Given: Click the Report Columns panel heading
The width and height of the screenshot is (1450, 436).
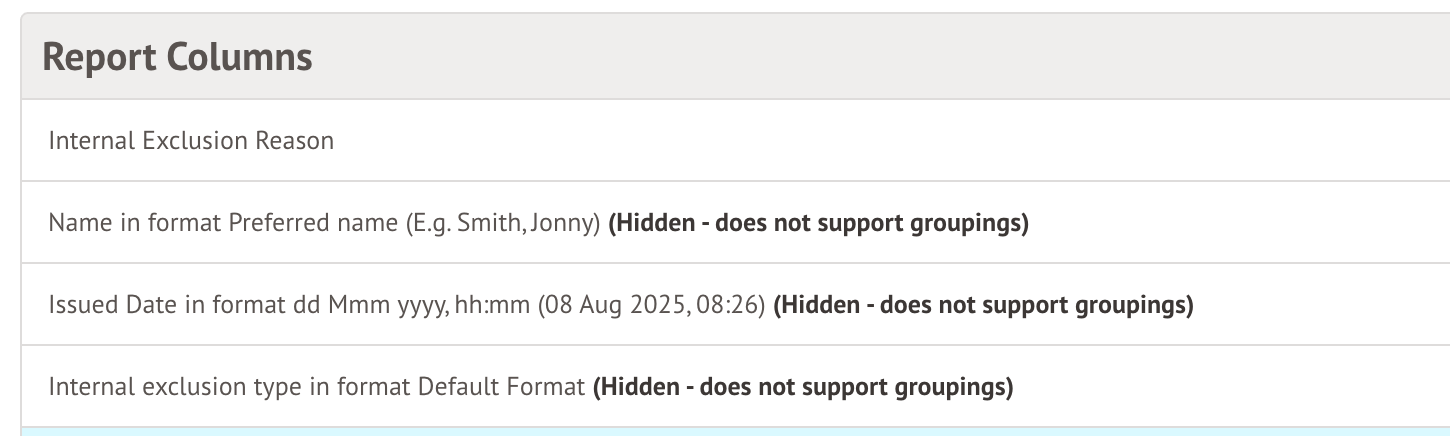Looking at the screenshot, I should [177, 57].
